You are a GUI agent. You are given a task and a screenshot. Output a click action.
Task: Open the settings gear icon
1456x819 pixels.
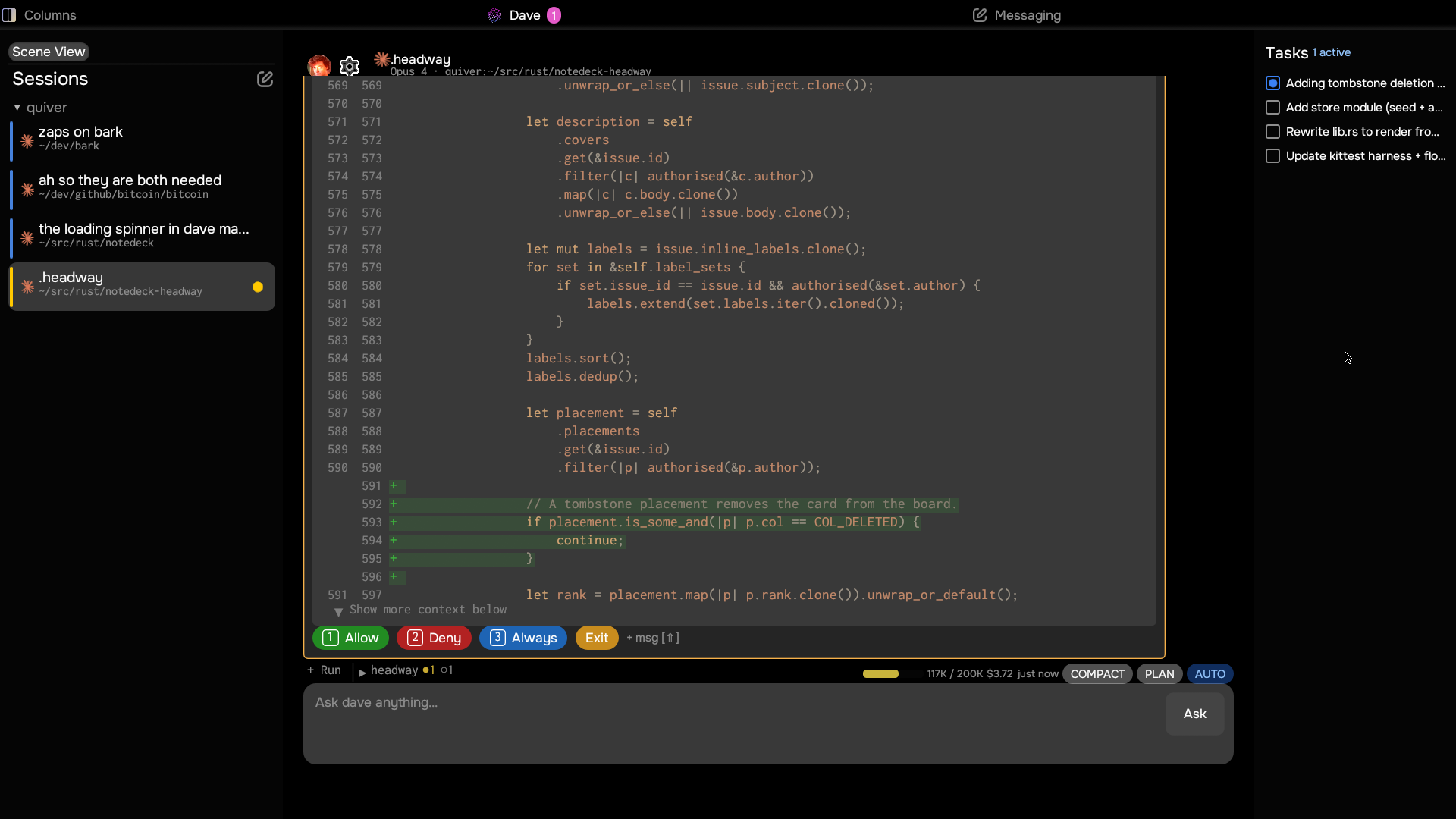(350, 67)
